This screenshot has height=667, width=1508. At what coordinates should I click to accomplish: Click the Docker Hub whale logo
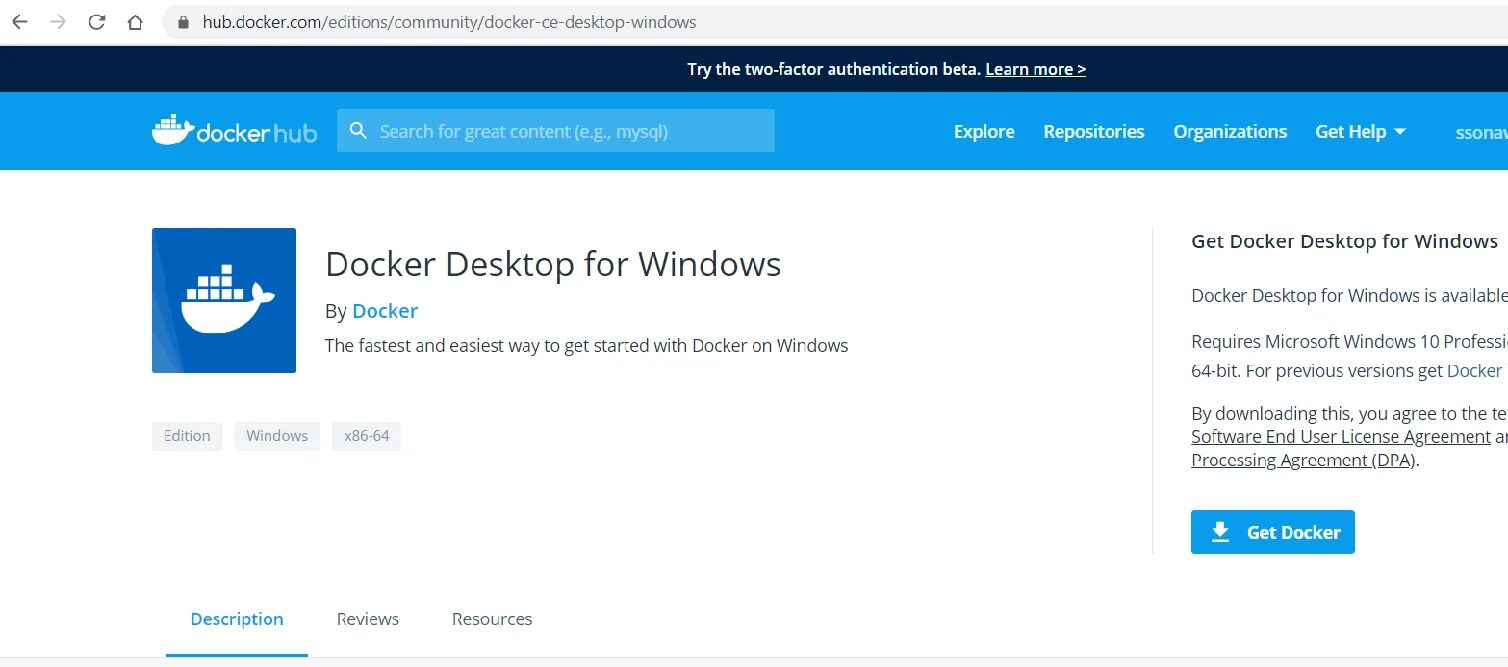point(234,131)
